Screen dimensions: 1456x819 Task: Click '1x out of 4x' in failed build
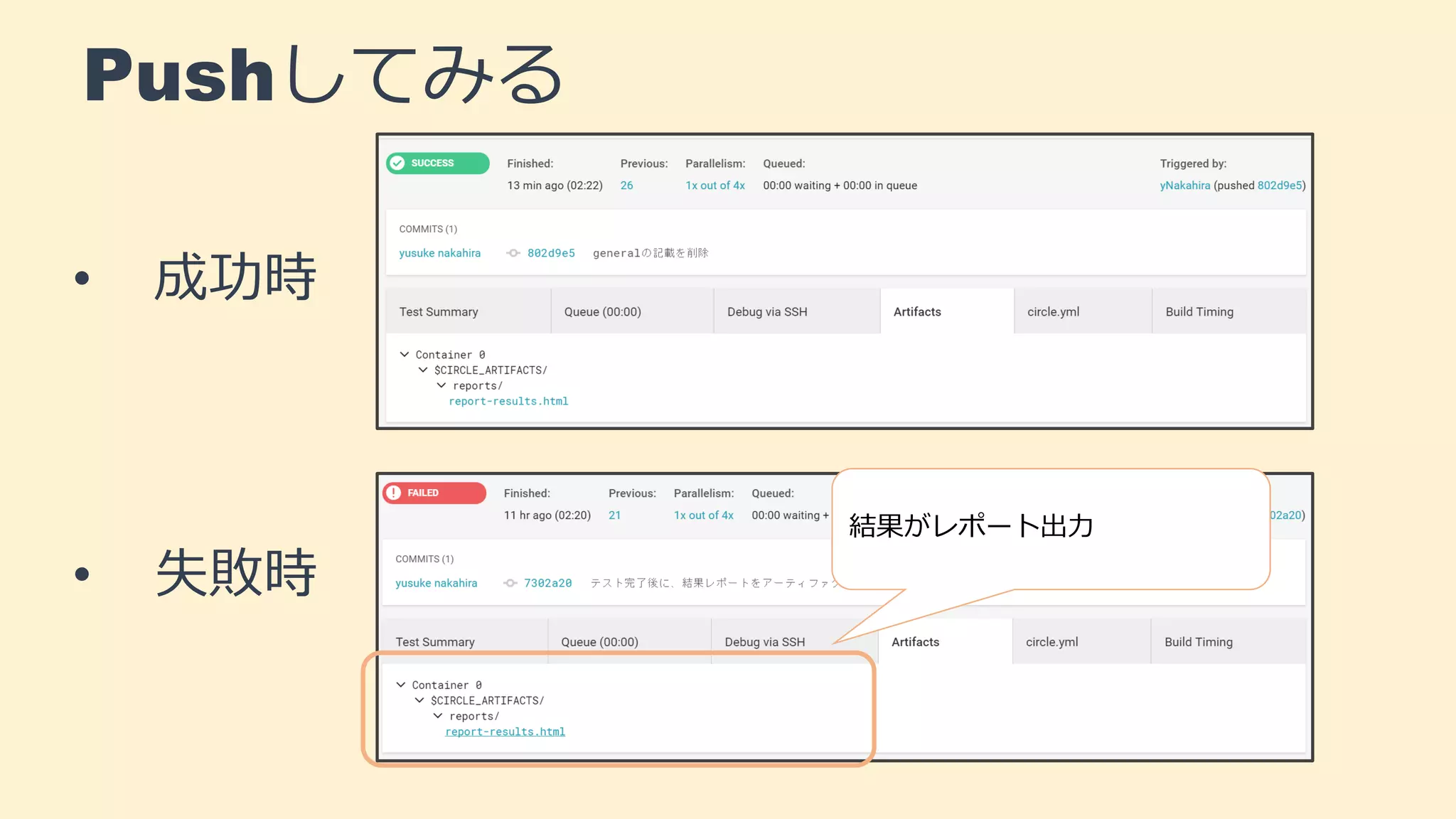tap(704, 515)
